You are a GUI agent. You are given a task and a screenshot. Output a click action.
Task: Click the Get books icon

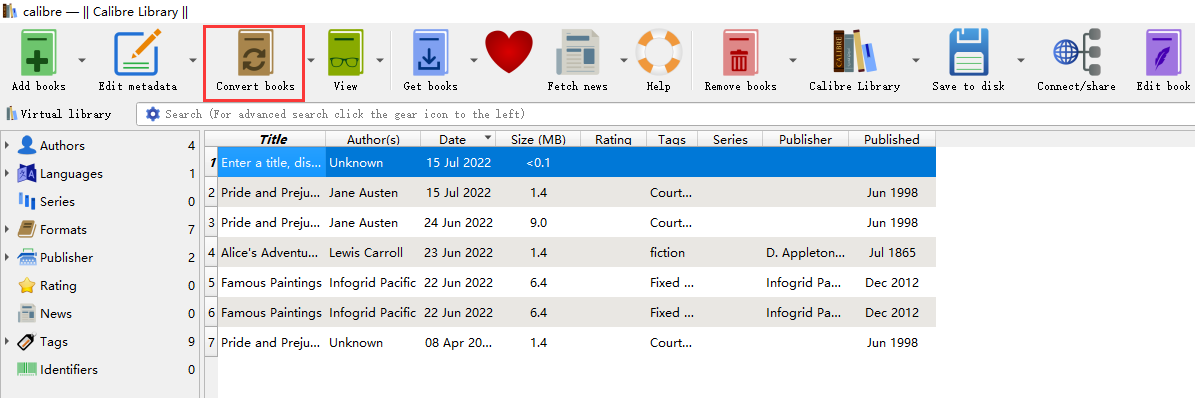pos(431,53)
